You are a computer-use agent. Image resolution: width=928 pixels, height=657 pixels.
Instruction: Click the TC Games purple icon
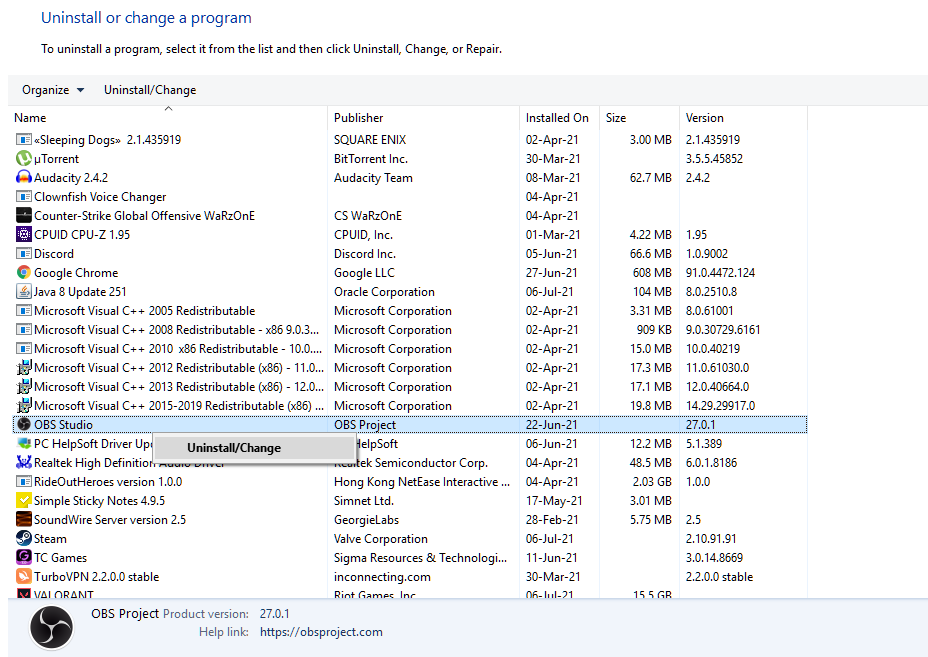tap(24, 557)
